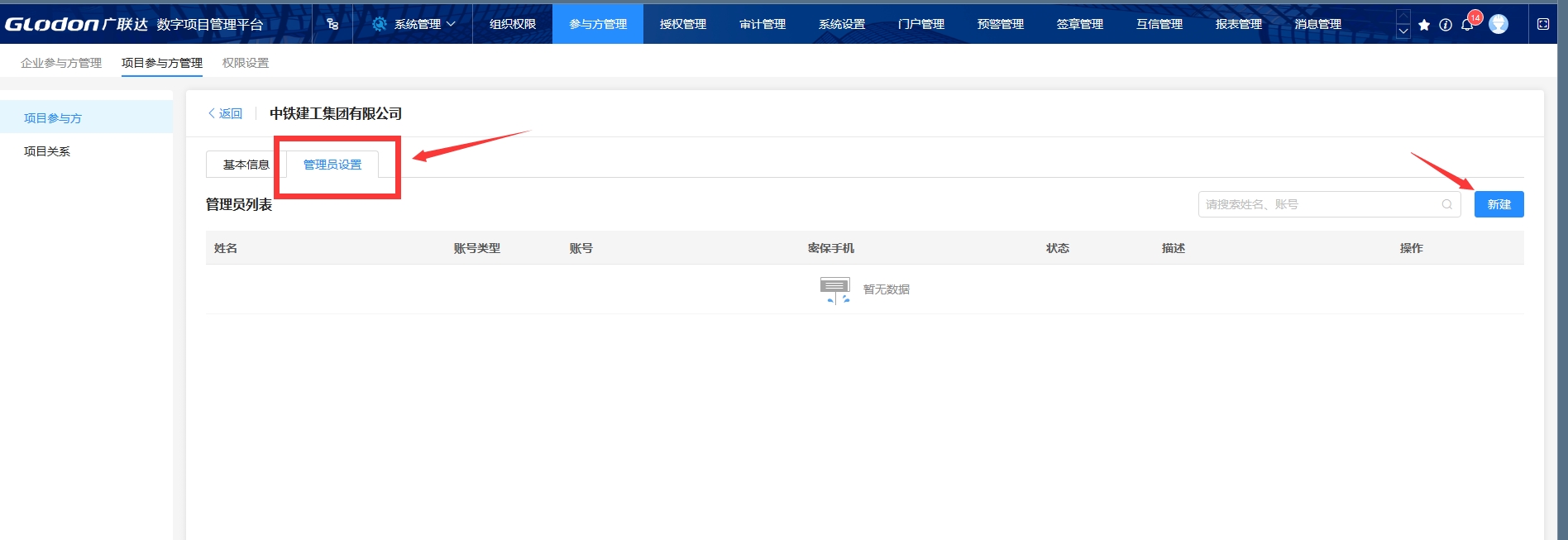Image resolution: width=1568 pixels, height=540 pixels.
Task: Click the Glodon 广联达 logo
Action: pyautogui.click(x=76, y=24)
